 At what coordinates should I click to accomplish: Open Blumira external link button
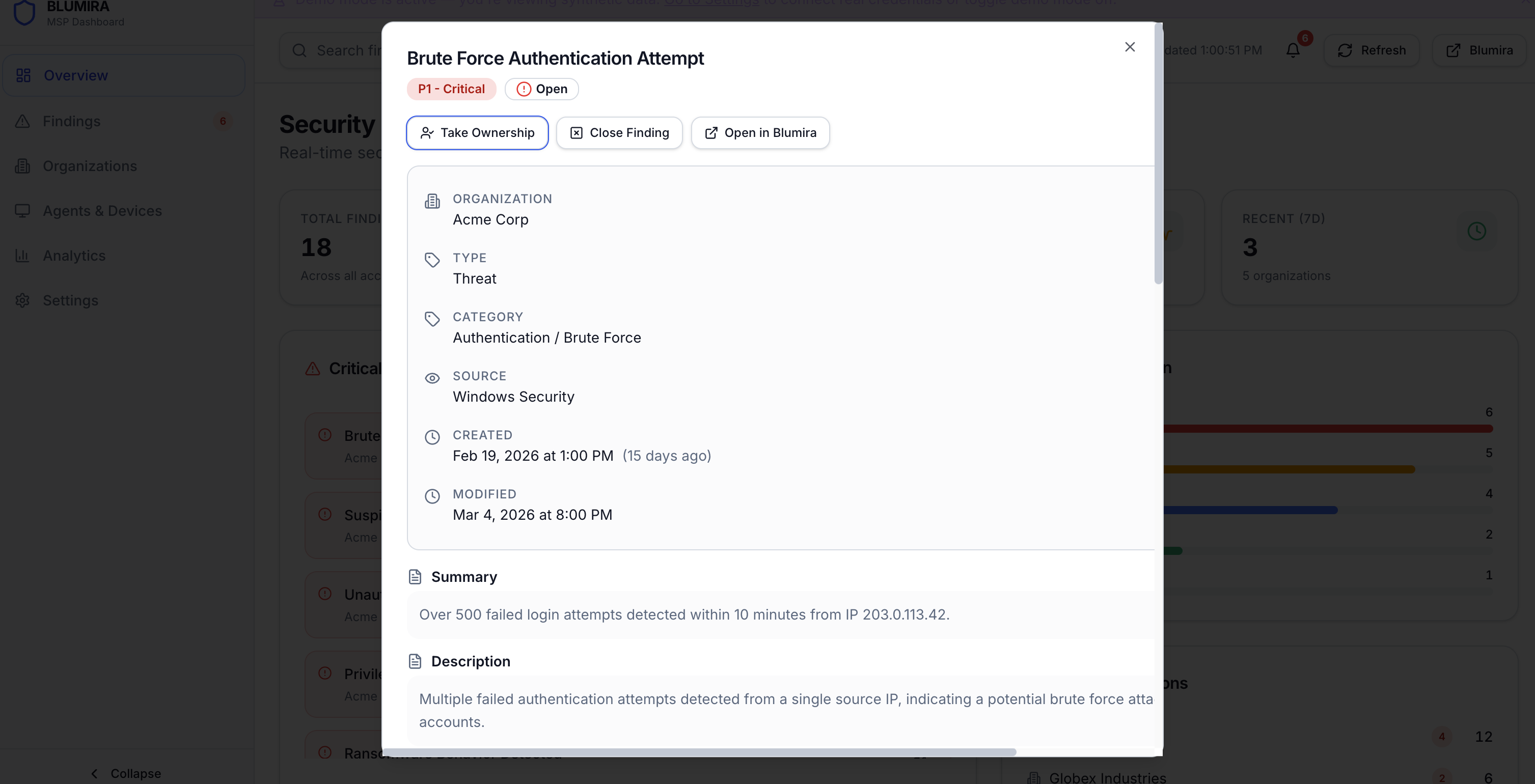[1479, 50]
